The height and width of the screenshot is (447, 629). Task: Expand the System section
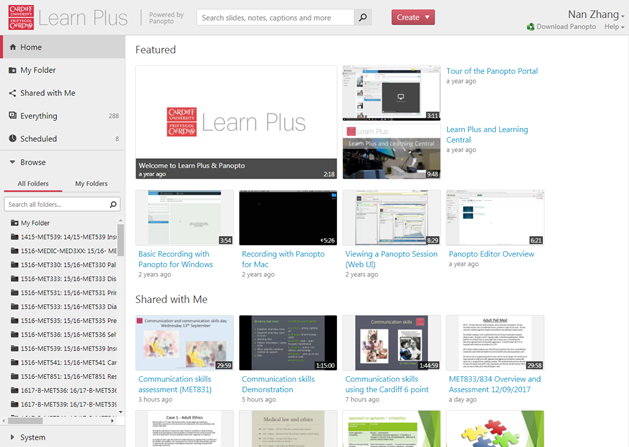point(27,437)
